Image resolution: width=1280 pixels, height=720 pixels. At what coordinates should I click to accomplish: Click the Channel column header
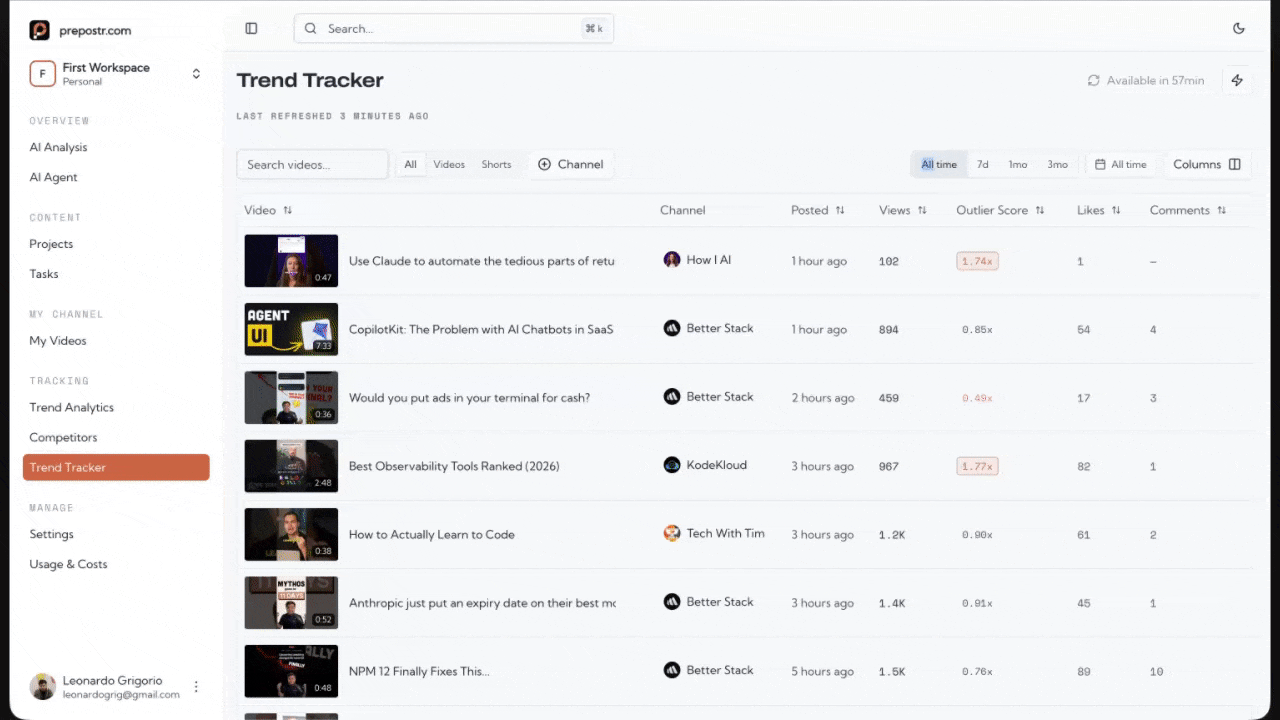(x=682, y=210)
